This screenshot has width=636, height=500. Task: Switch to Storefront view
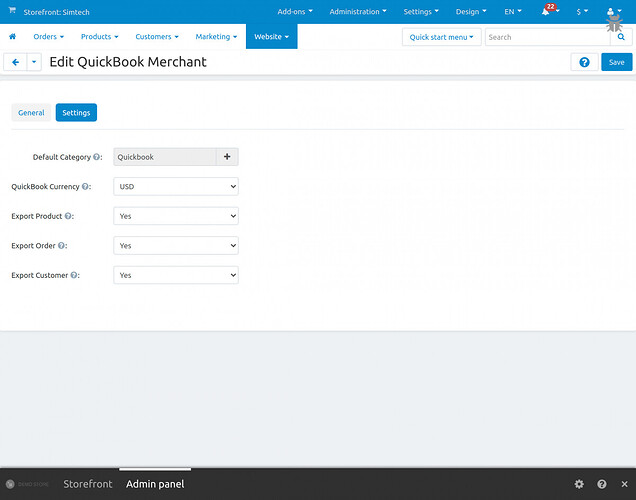pyautogui.click(x=88, y=484)
